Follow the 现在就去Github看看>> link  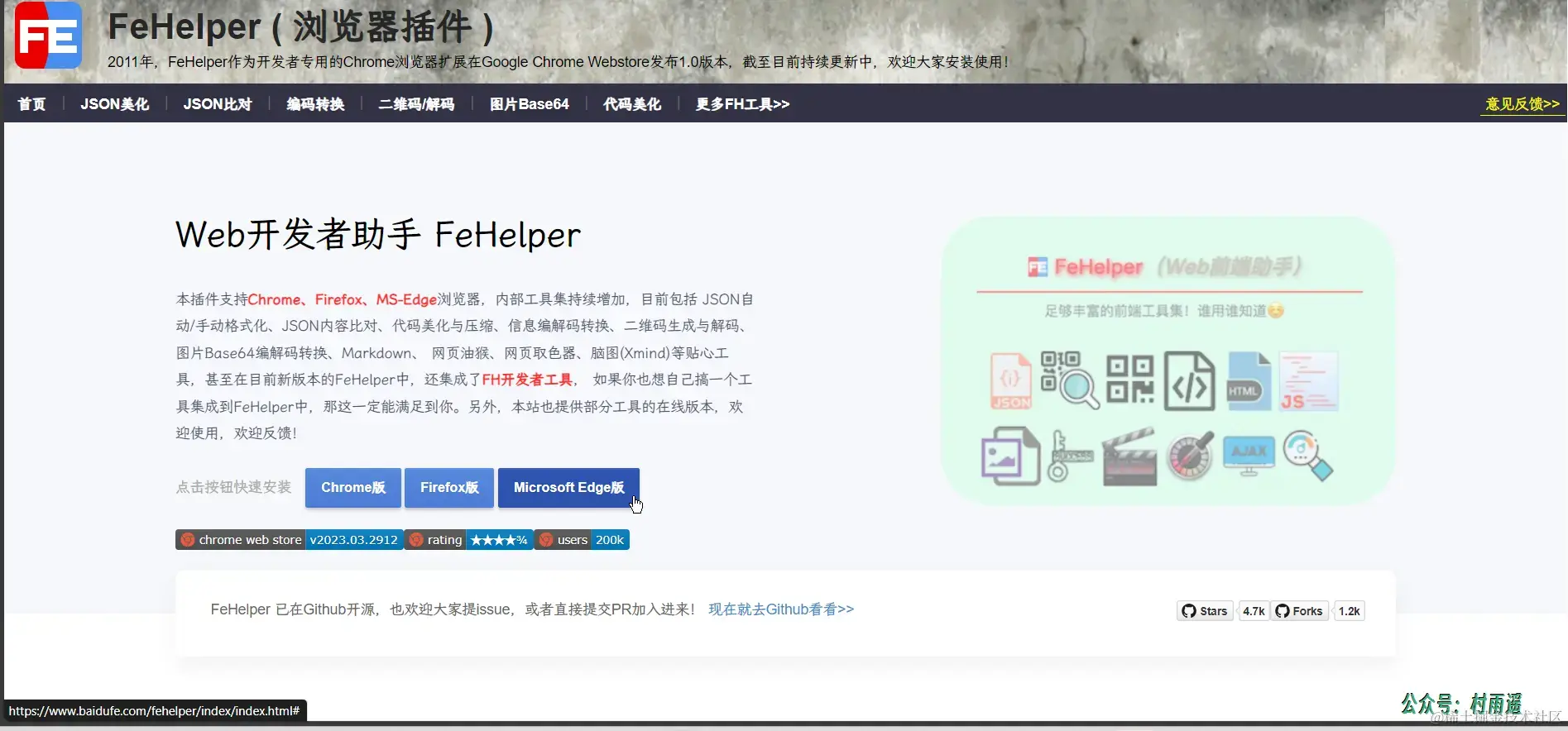(x=781, y=609)
